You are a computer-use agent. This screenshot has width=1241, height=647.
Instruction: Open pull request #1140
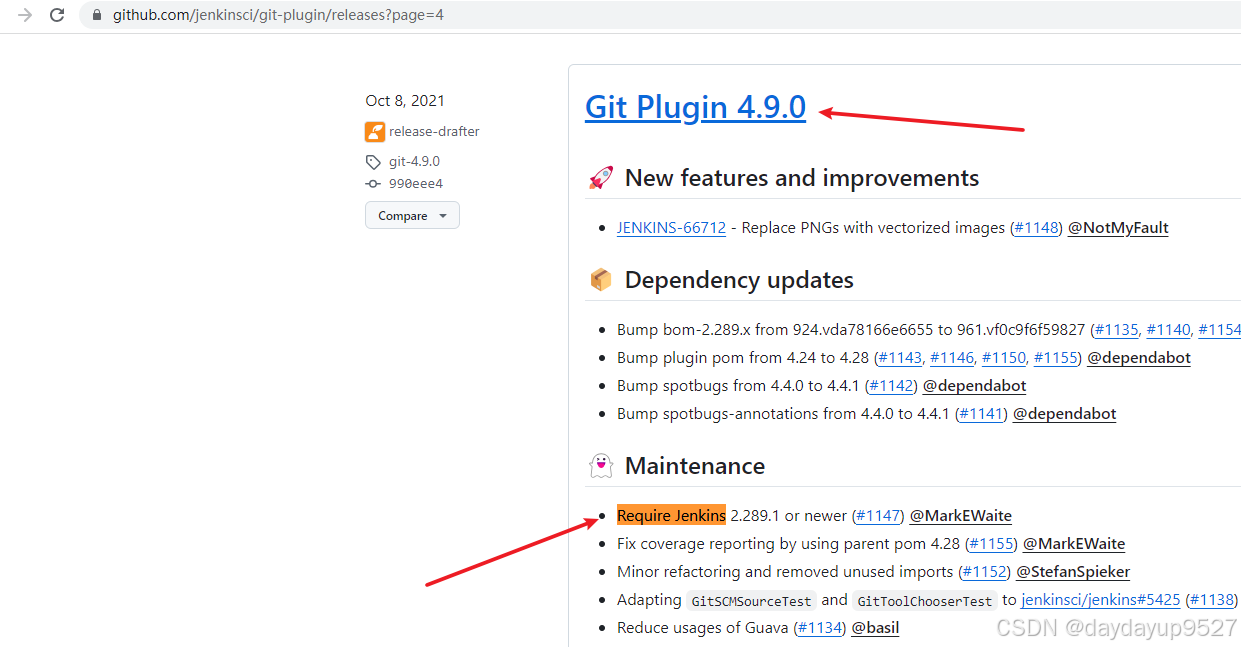pyautogui.click(x=1168, y=330)
